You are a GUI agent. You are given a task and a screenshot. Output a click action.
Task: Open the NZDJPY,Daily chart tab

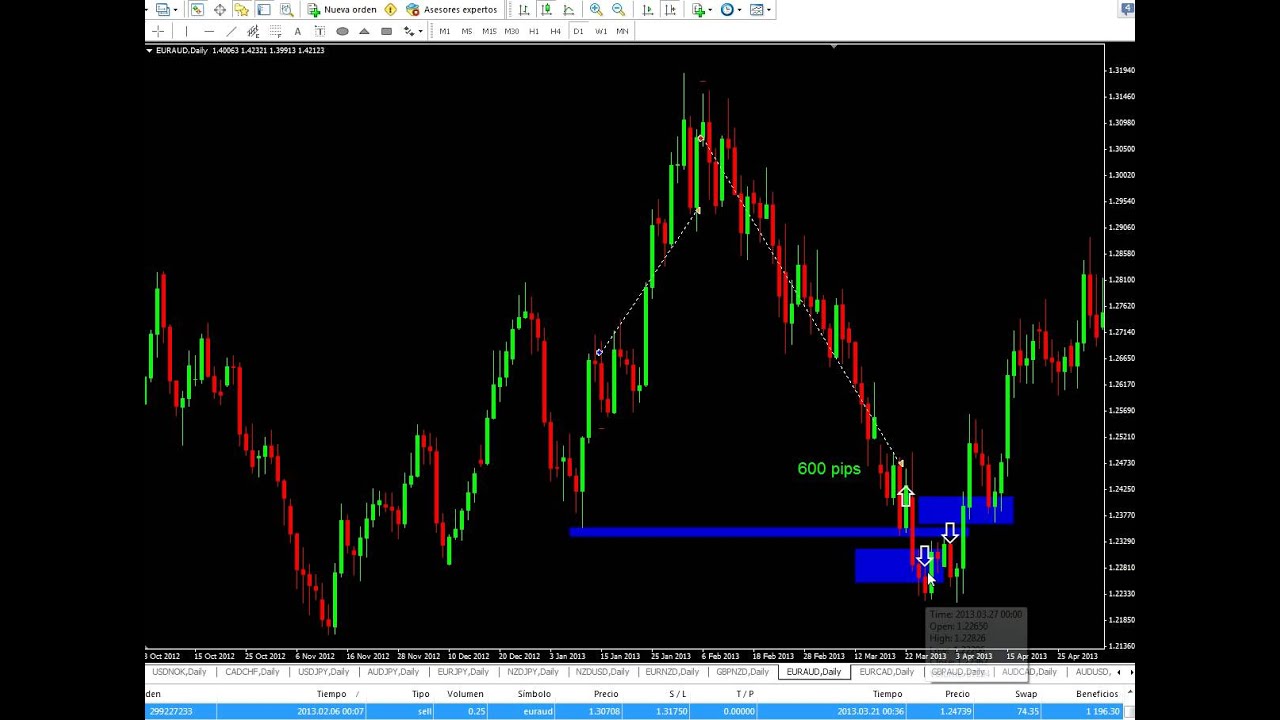(x=533, y=672)
